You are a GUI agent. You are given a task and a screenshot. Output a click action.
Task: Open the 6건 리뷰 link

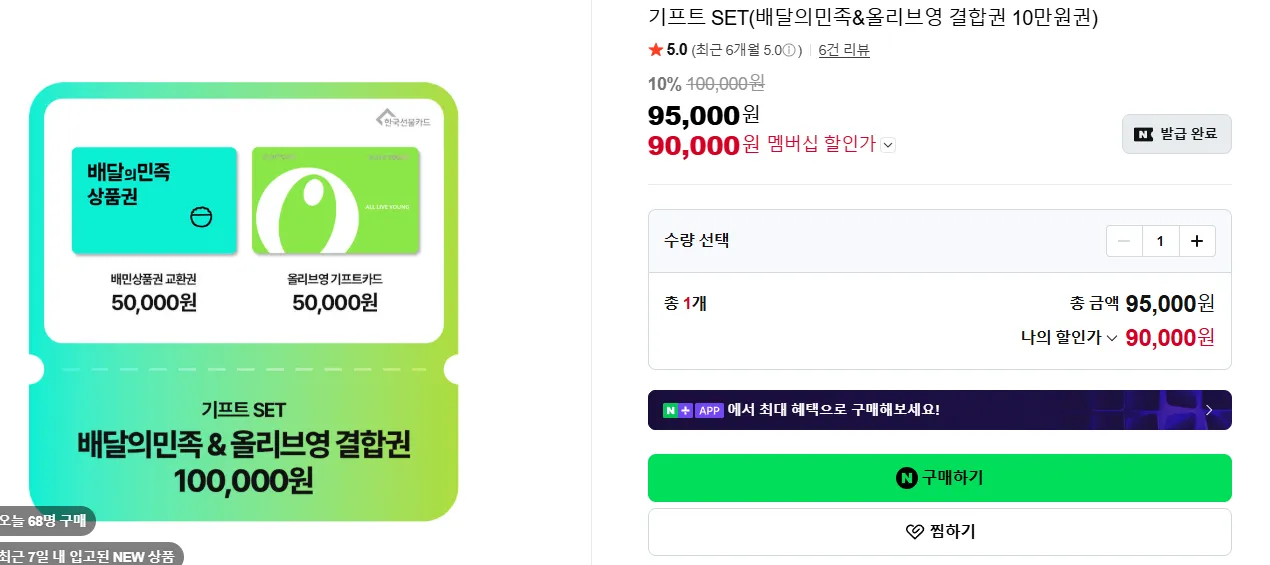pyautogui.click(x=844, y=50)
